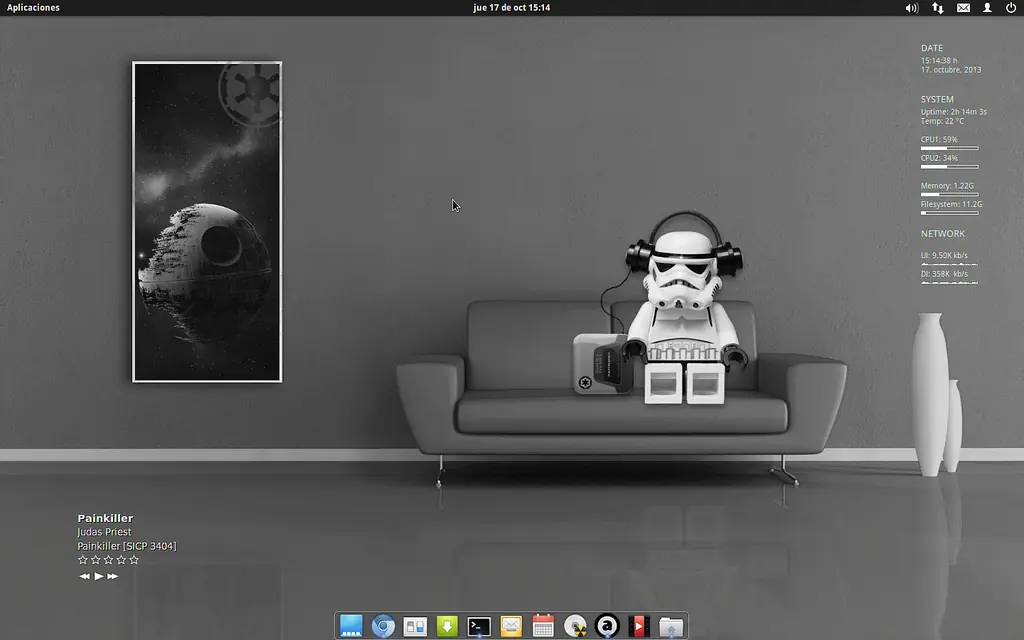The image size is (1024, 640).
Task: Open system settings switchboard dock icon
Action: (415, 626)
